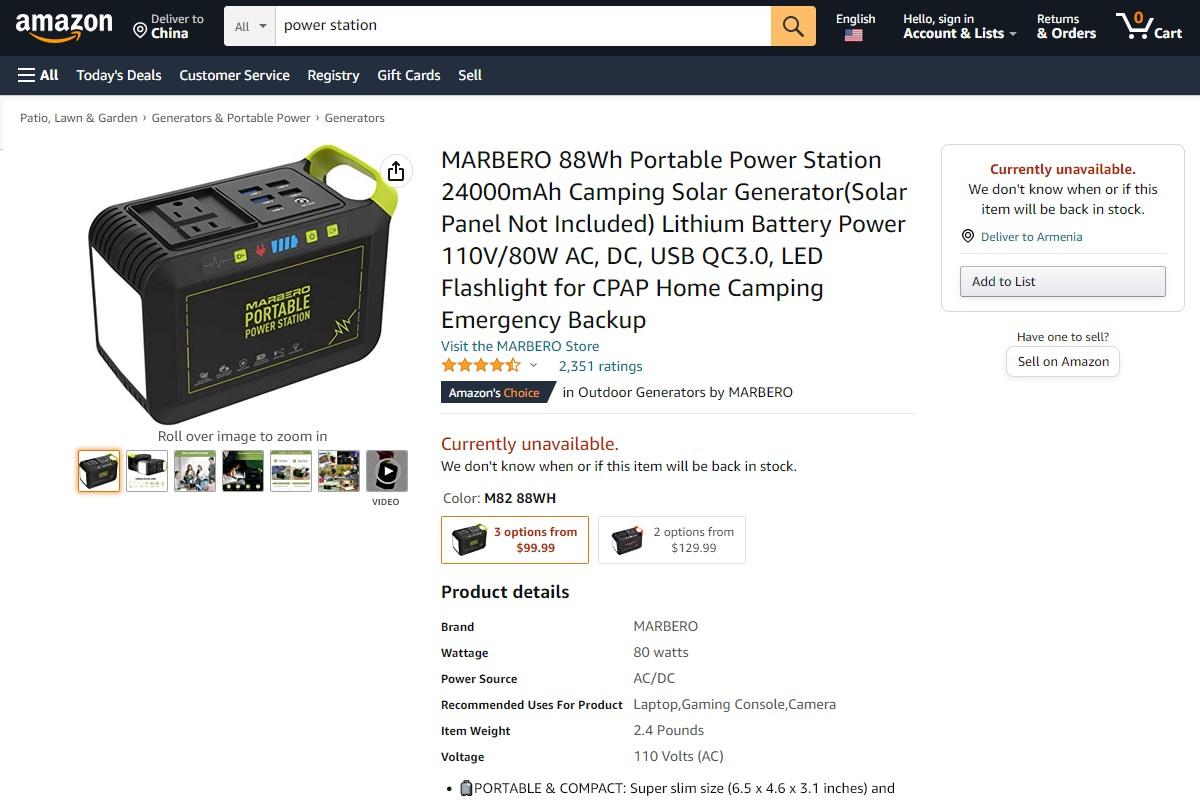The image size is (1200, 800).
Task: Expand the Account & Lists dropdown
Action: point(959,26)
